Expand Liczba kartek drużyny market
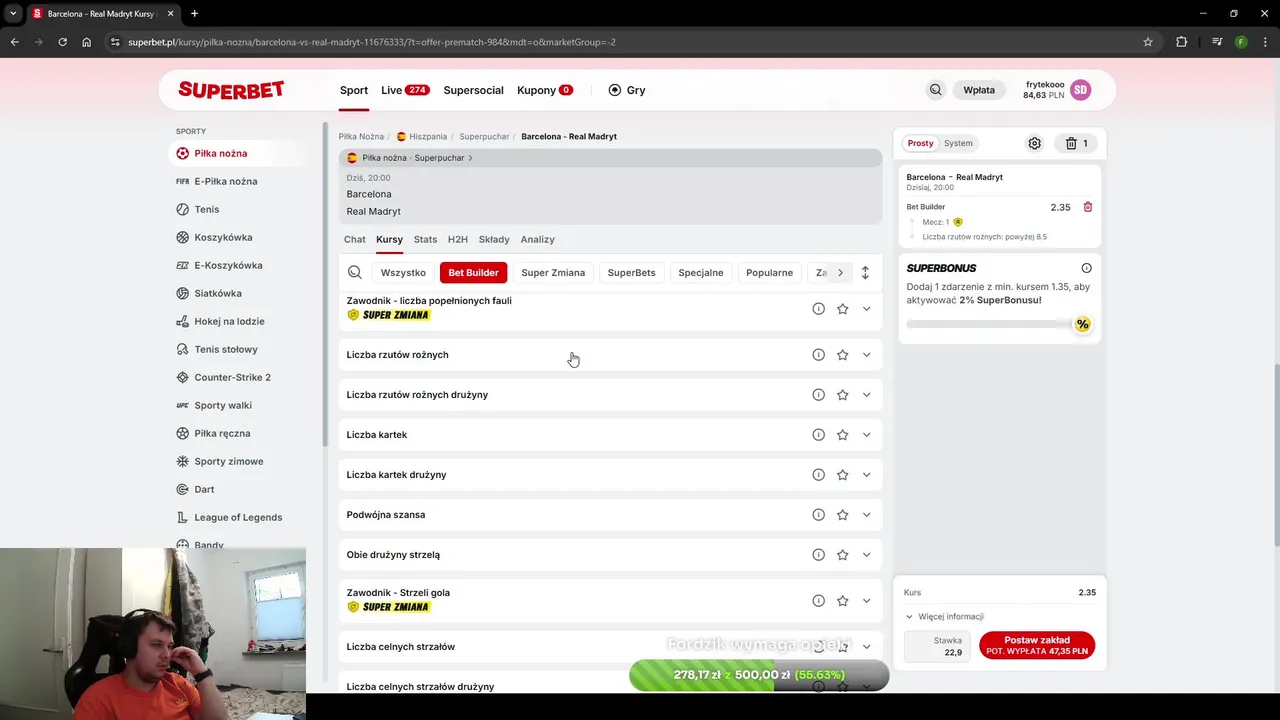The image size is (1280, 720). (866, 475)
